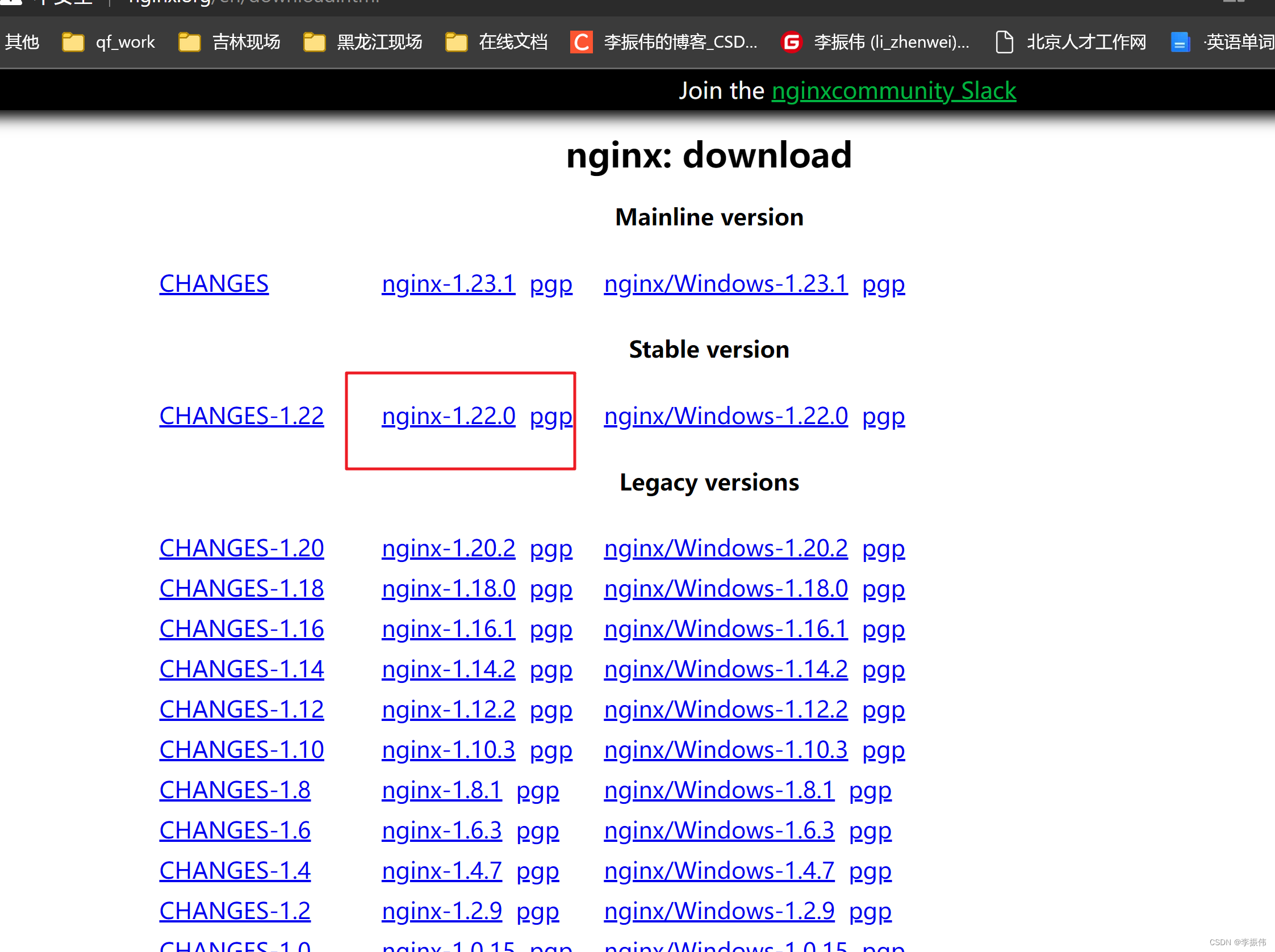Download nginx-1.20.2 legacy source
1275x952 pixels.
point(449,548)
